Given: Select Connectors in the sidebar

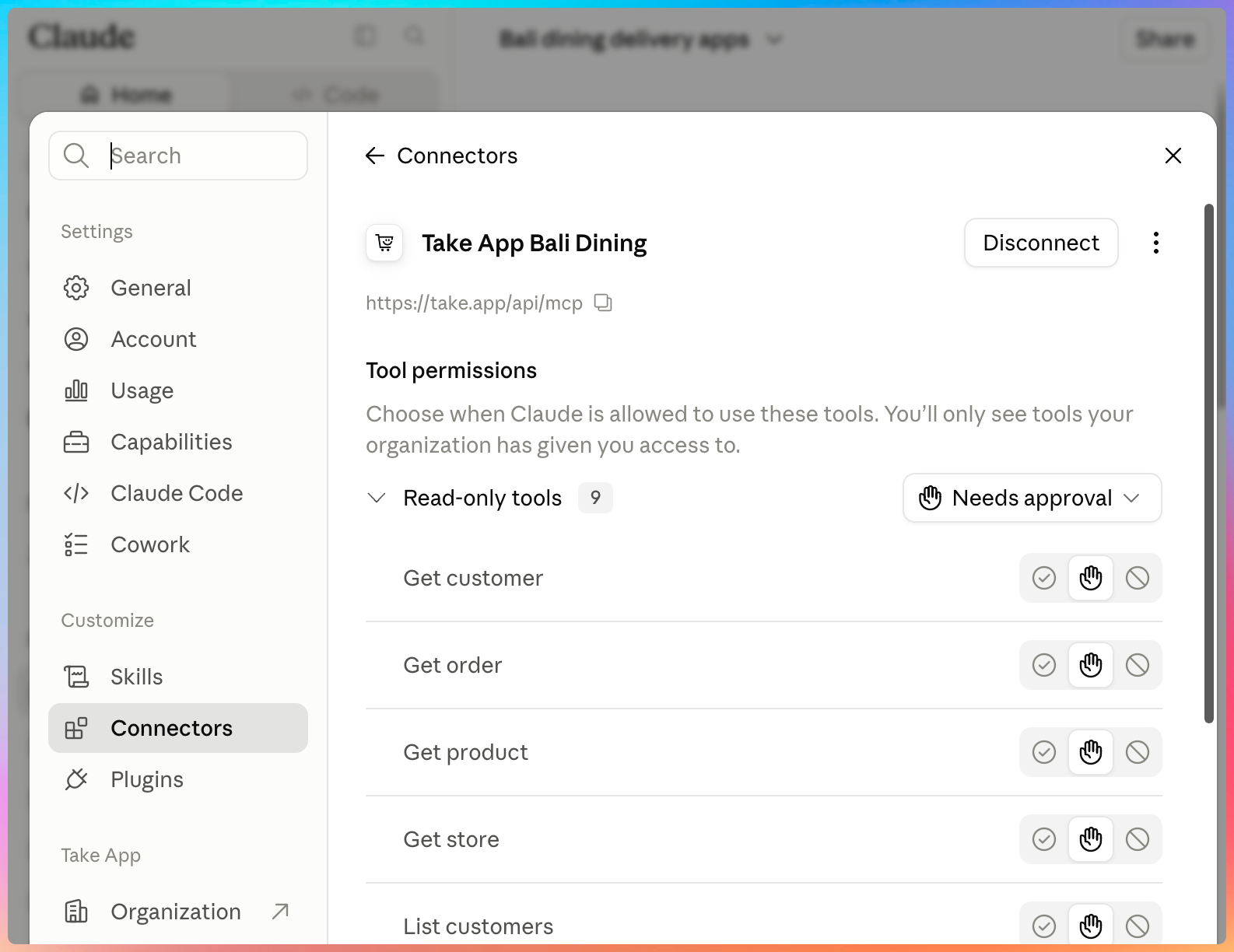Looking at the screenshot, I should coord(178,728).
